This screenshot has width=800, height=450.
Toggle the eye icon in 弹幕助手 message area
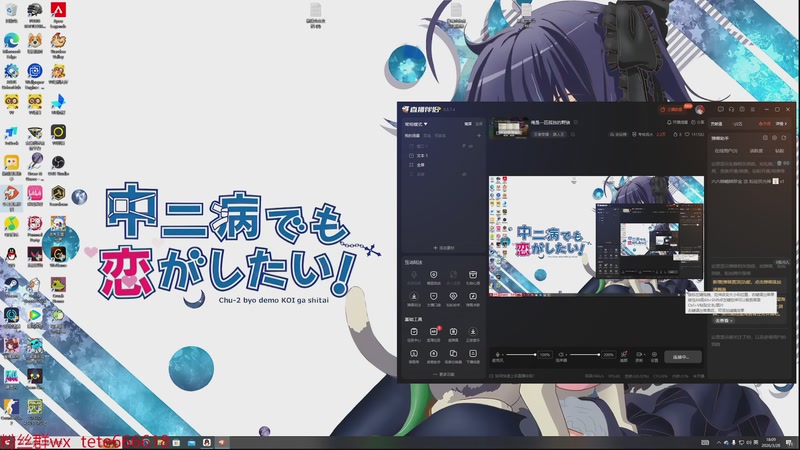click(x=786, y=163)
